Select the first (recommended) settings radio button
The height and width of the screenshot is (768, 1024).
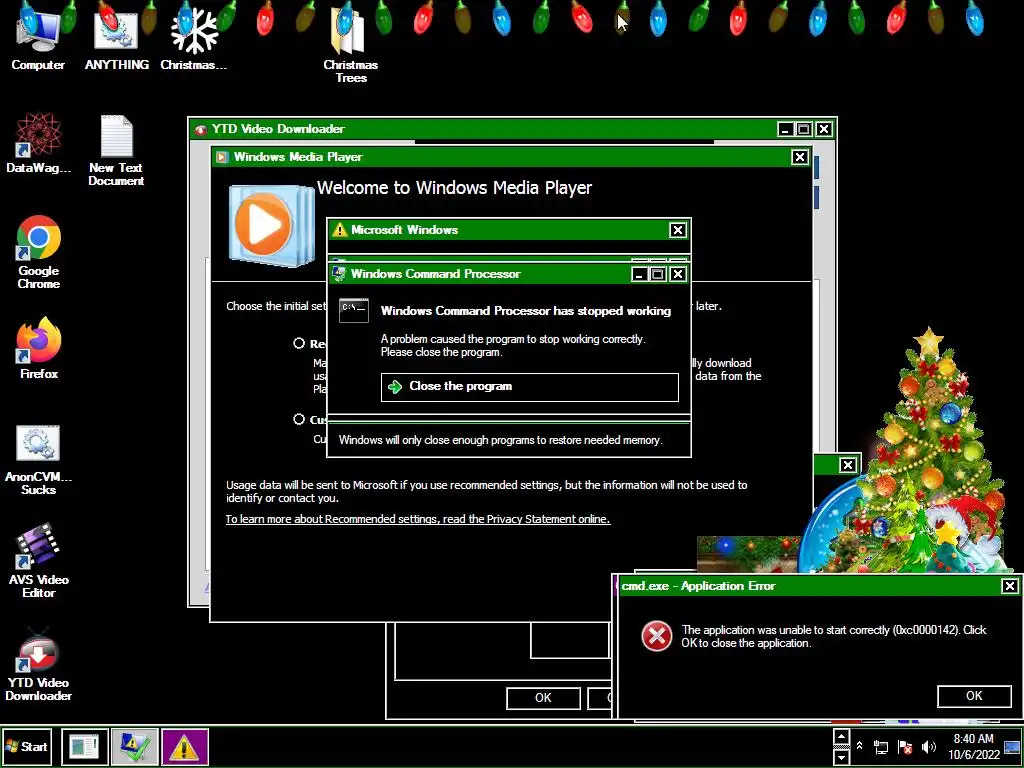[299, 344]
